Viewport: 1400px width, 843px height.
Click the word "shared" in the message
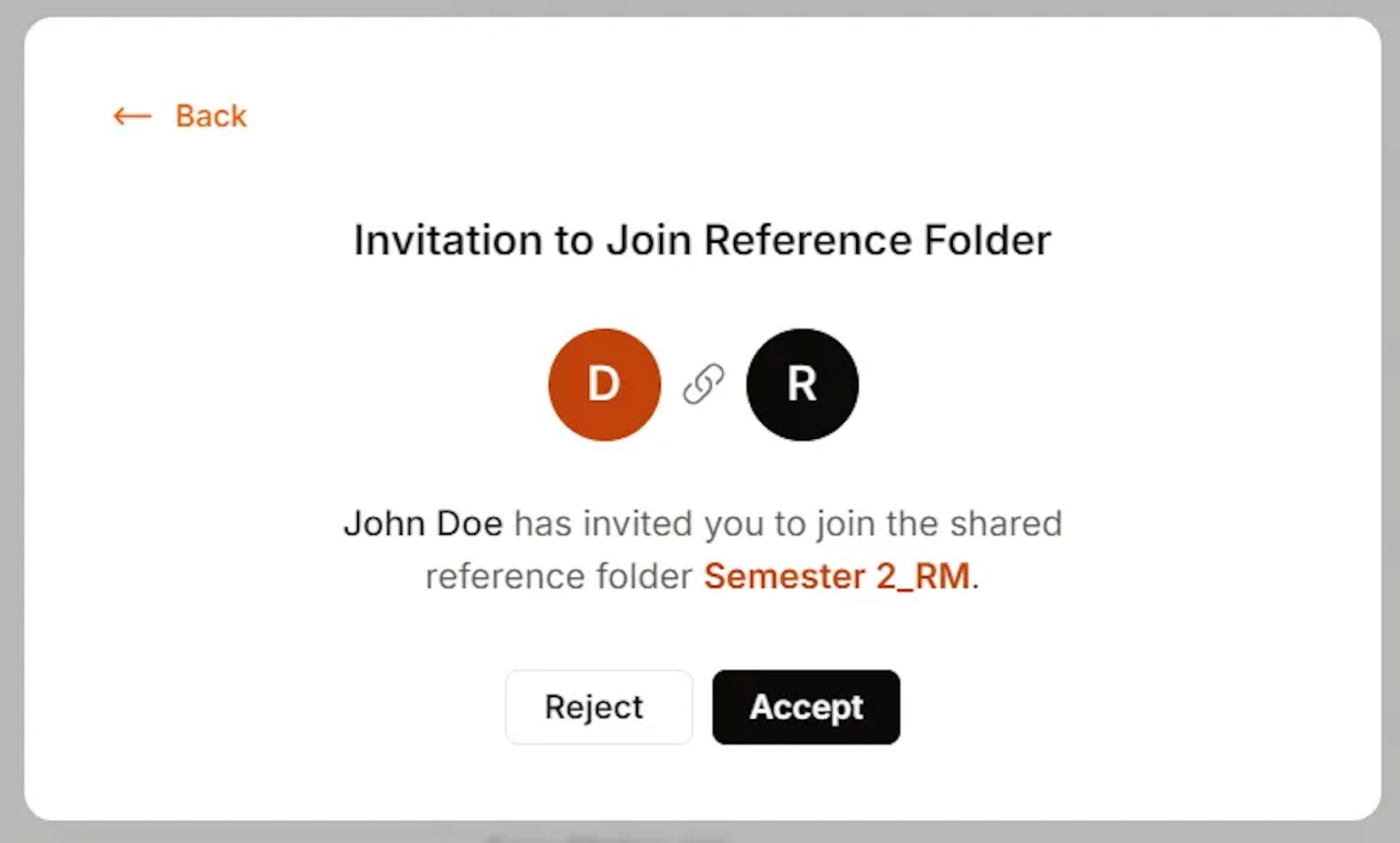click(x=1005, y=524)
